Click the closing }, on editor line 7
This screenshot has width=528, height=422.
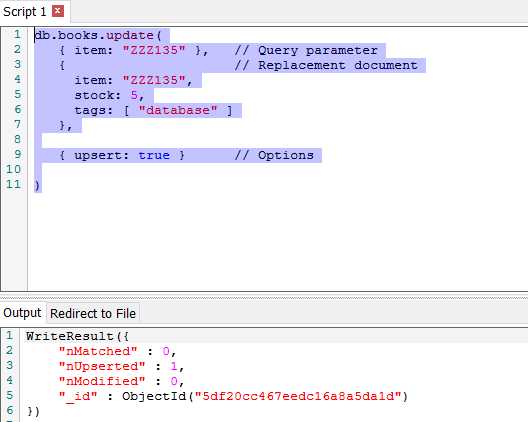coord(65,125)
